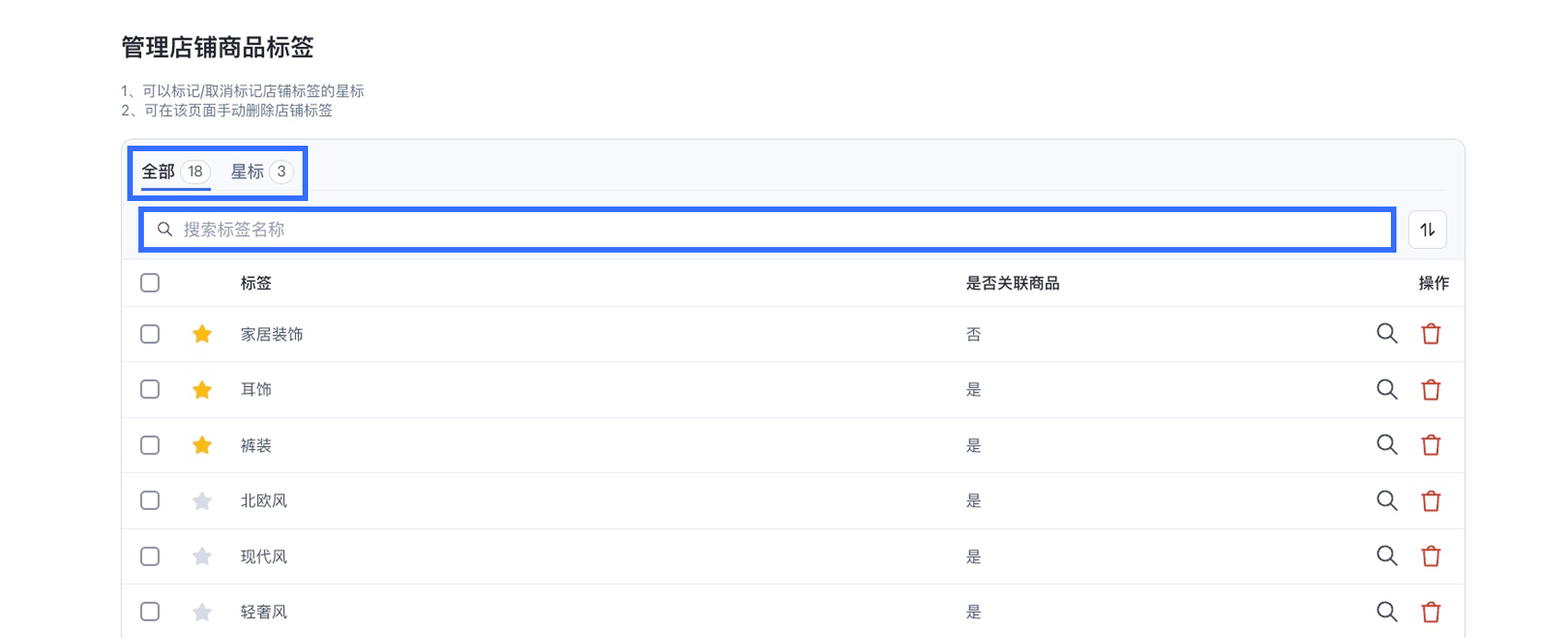Delete the 家居装饰 tag

[1431, 334]
